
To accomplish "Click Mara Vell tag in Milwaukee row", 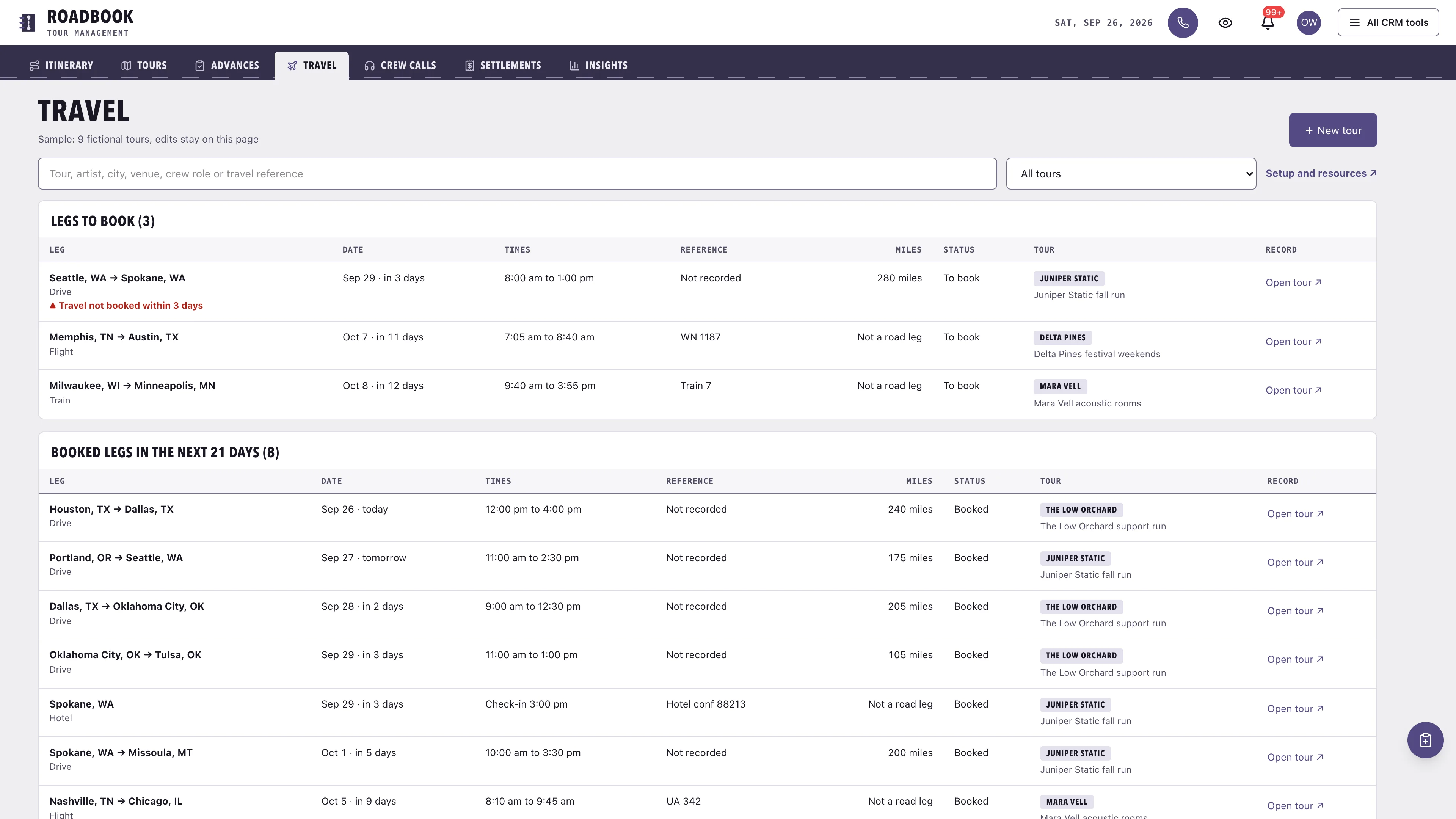I will 1060,386.
